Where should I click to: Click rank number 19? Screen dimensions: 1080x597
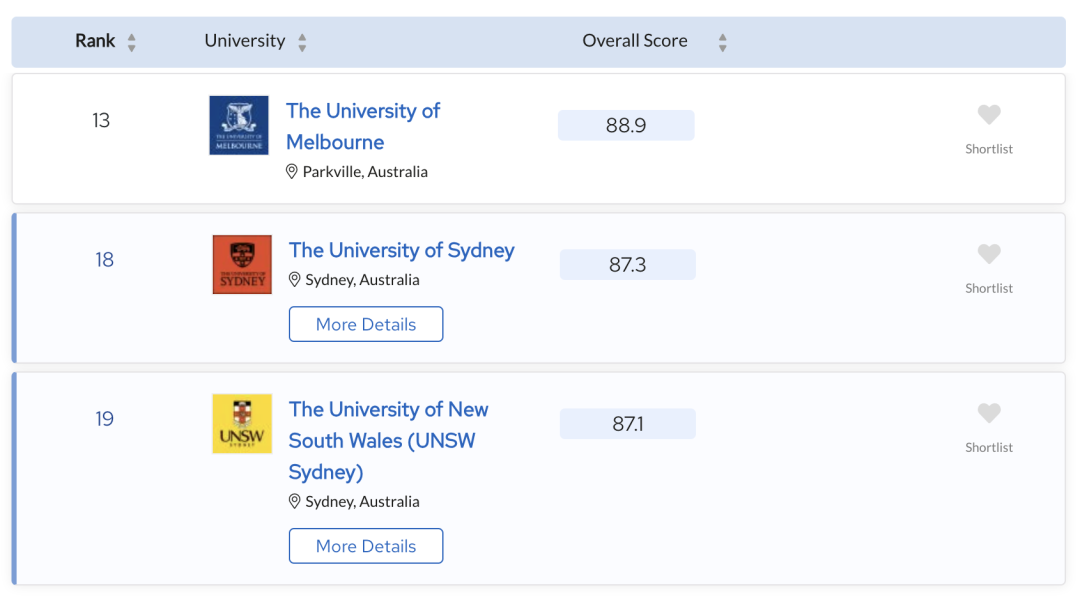[104, 419]
